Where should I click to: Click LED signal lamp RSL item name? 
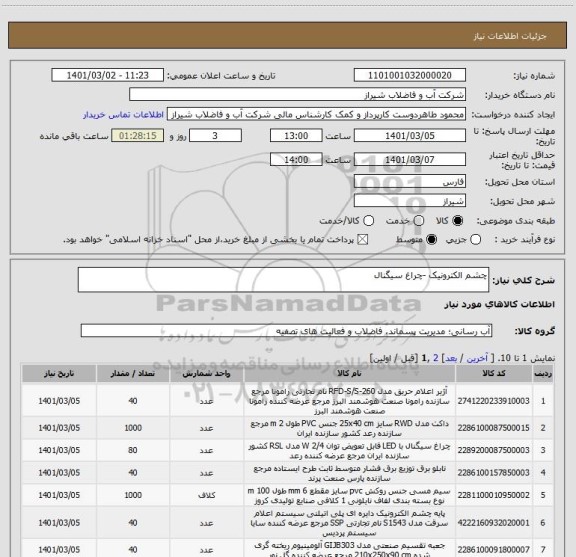pyautogui.click(x=349, y=451)
